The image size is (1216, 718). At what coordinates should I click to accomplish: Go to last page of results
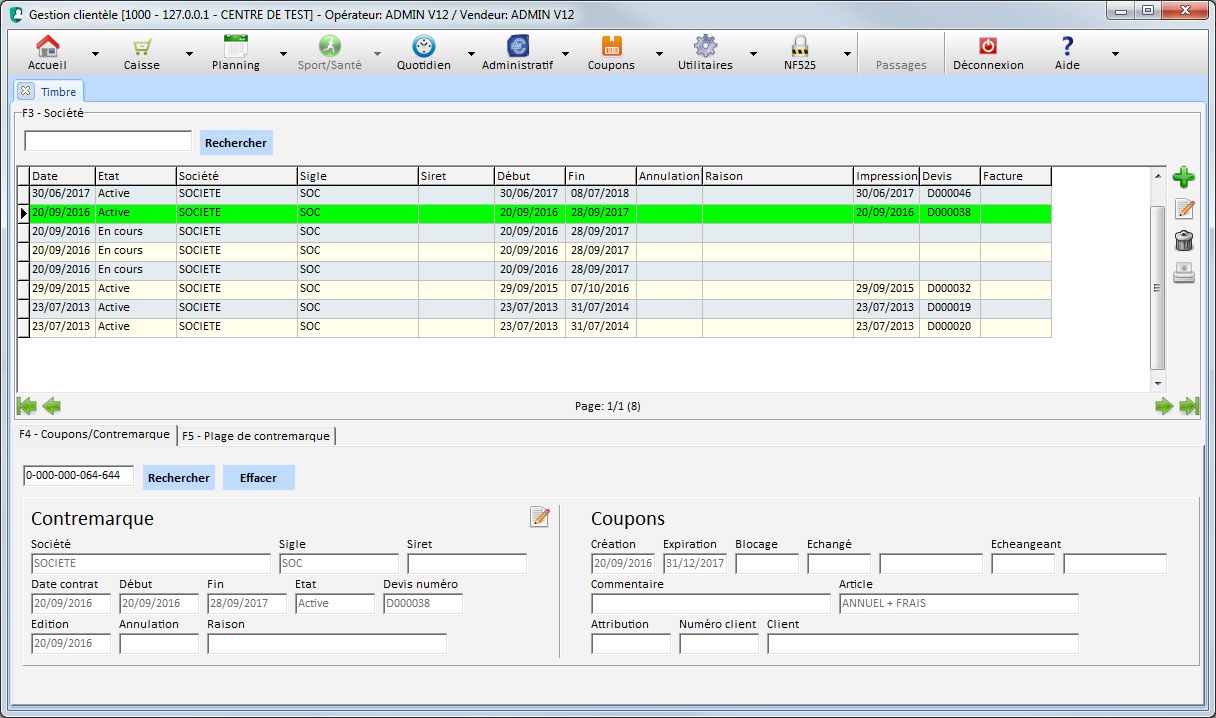1189,406
